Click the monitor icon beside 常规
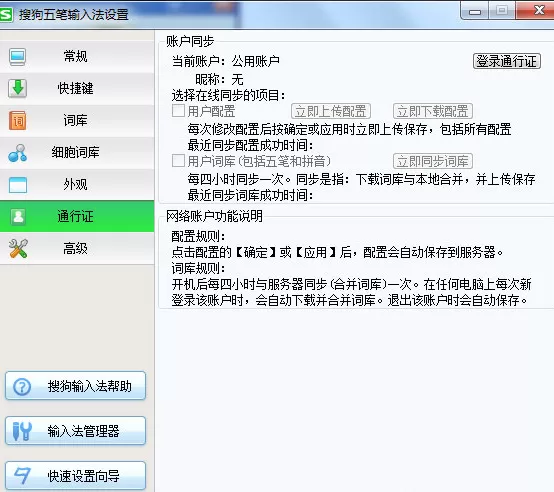Image resolution: width=554 pixels, height=492 pixels. (18, 57)
